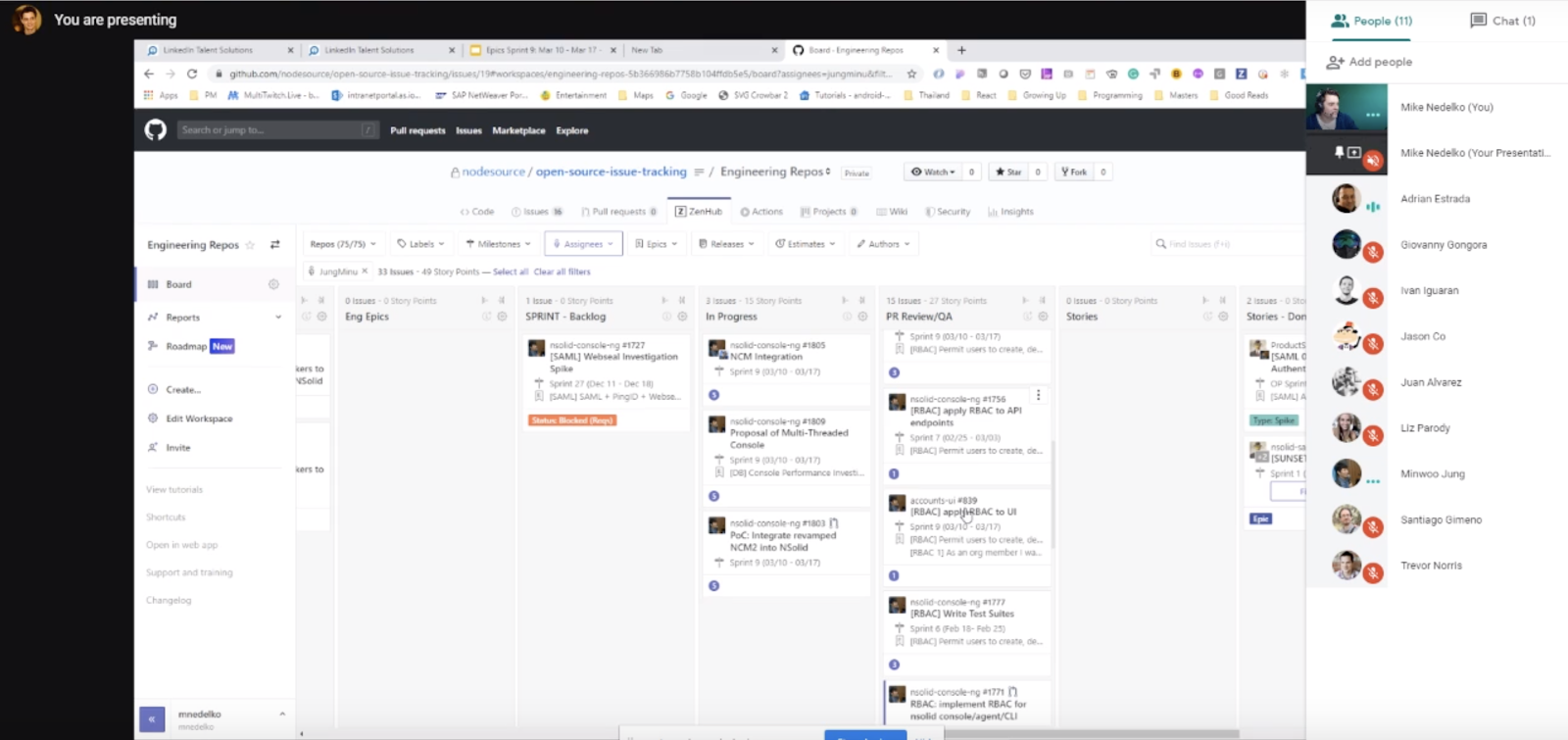
Task: Open the Releases filter dropdown
Action: [x=726, y=244]
